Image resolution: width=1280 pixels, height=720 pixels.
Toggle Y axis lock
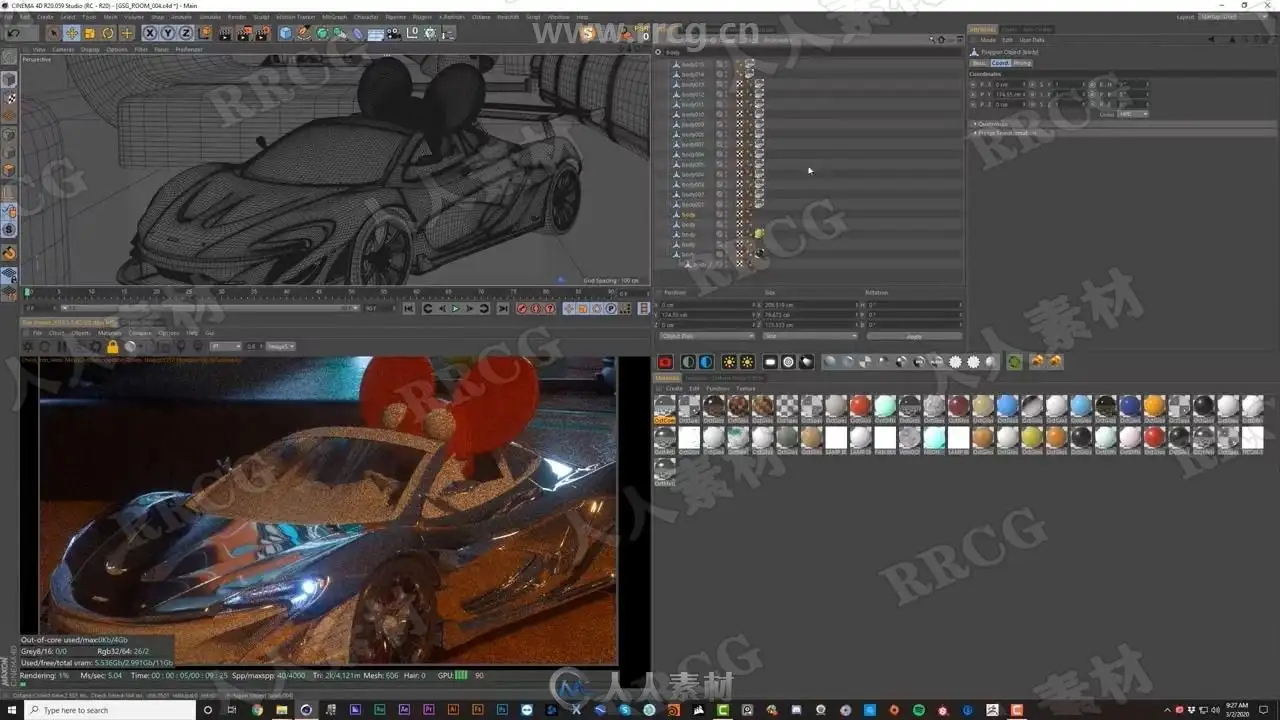(168, 33)
